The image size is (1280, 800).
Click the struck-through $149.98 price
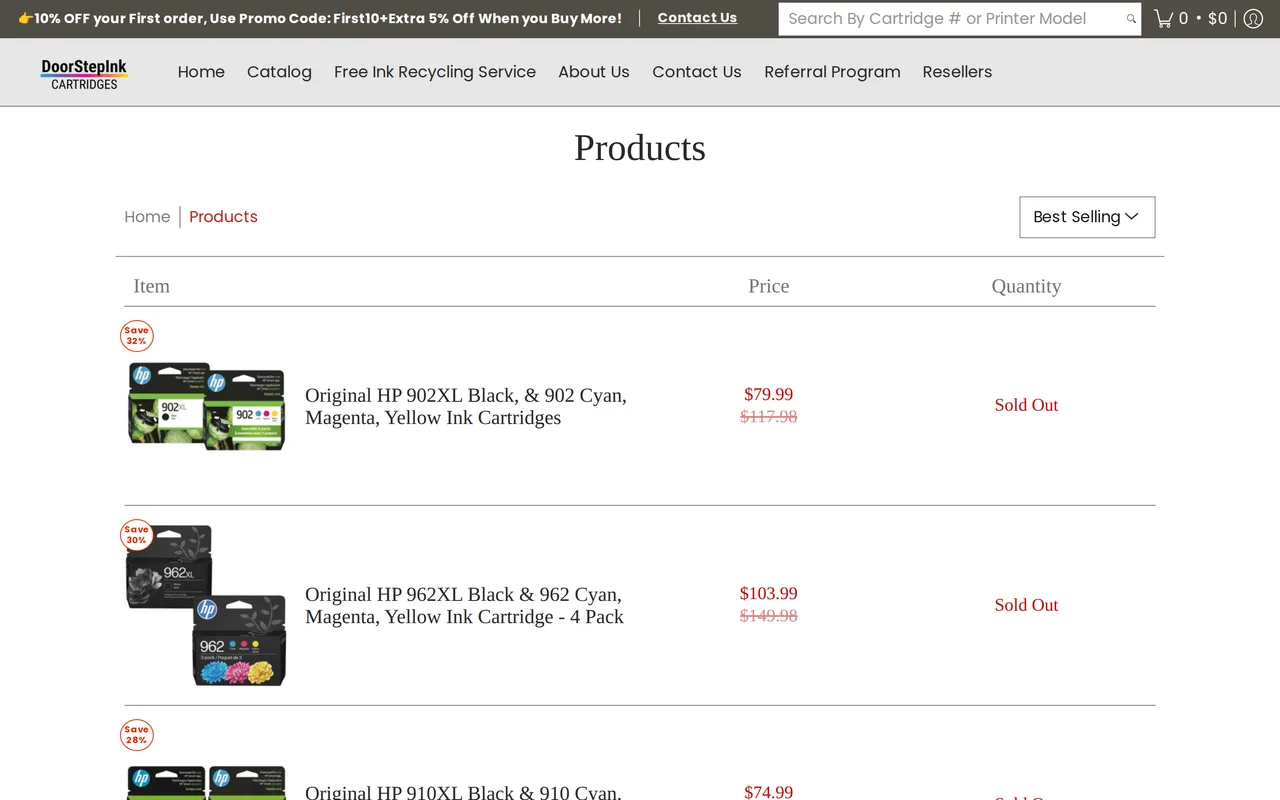[769, 616]
